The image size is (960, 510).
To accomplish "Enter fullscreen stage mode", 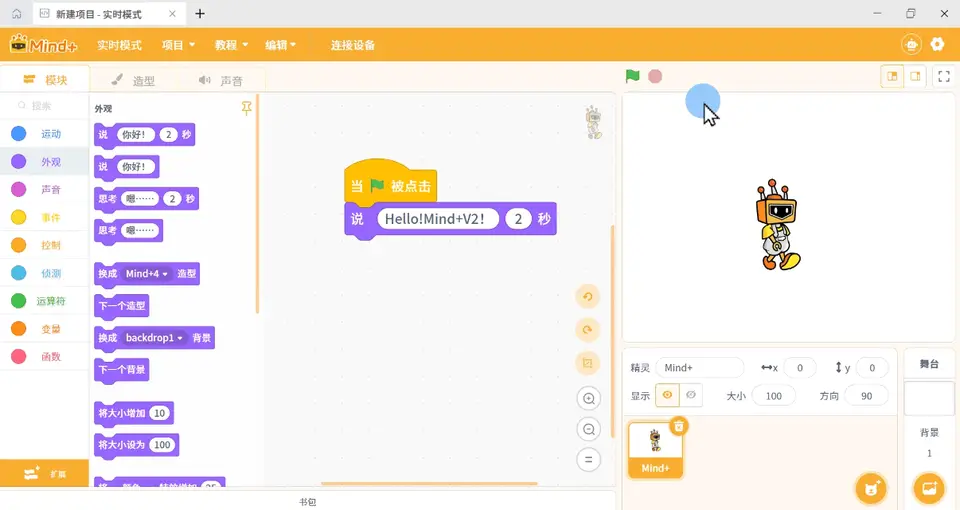I will click(x=944, y=77).
